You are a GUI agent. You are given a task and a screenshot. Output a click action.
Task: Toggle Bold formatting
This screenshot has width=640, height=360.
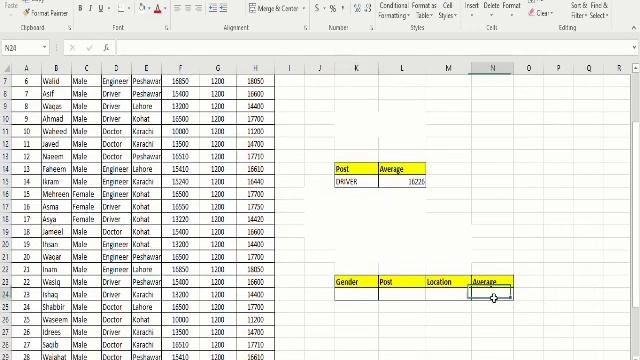pyautogui.click(x=80, y=8)
